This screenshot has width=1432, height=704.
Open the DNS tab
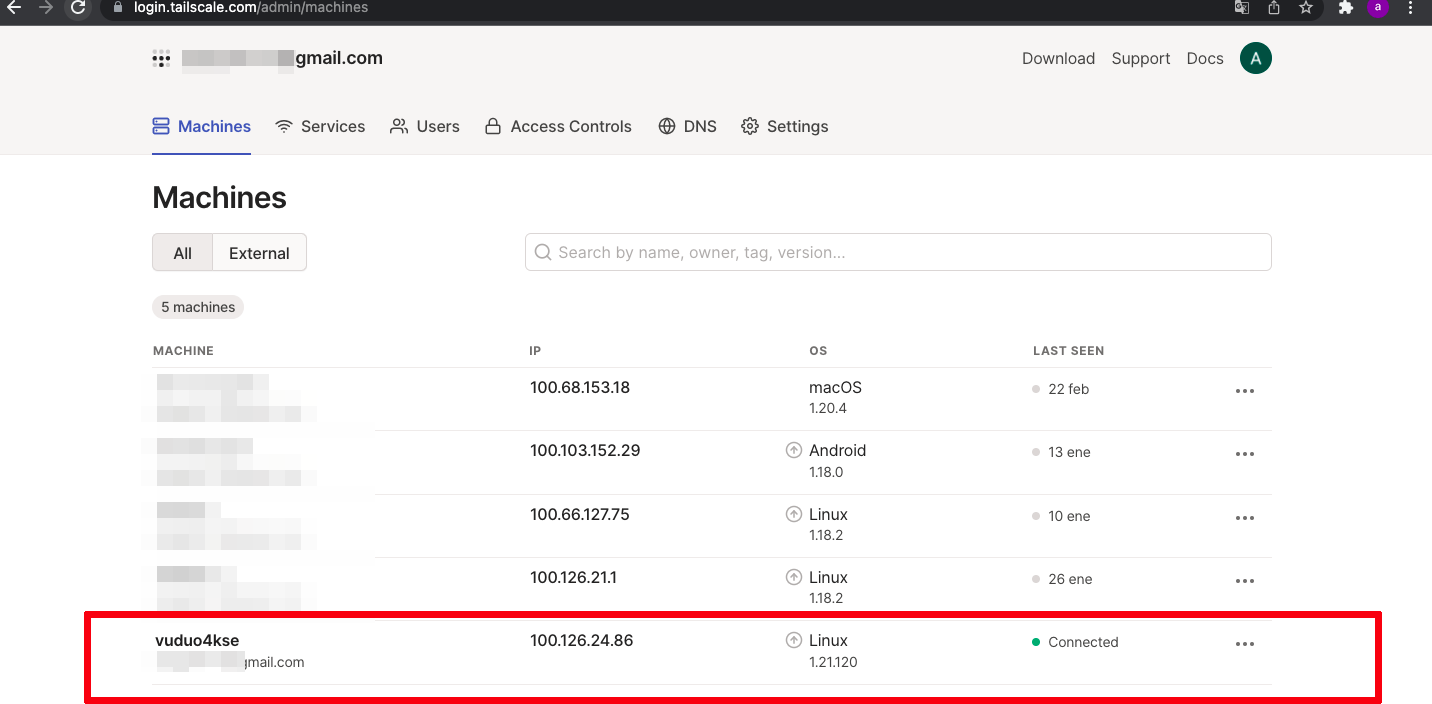(688, 127)
